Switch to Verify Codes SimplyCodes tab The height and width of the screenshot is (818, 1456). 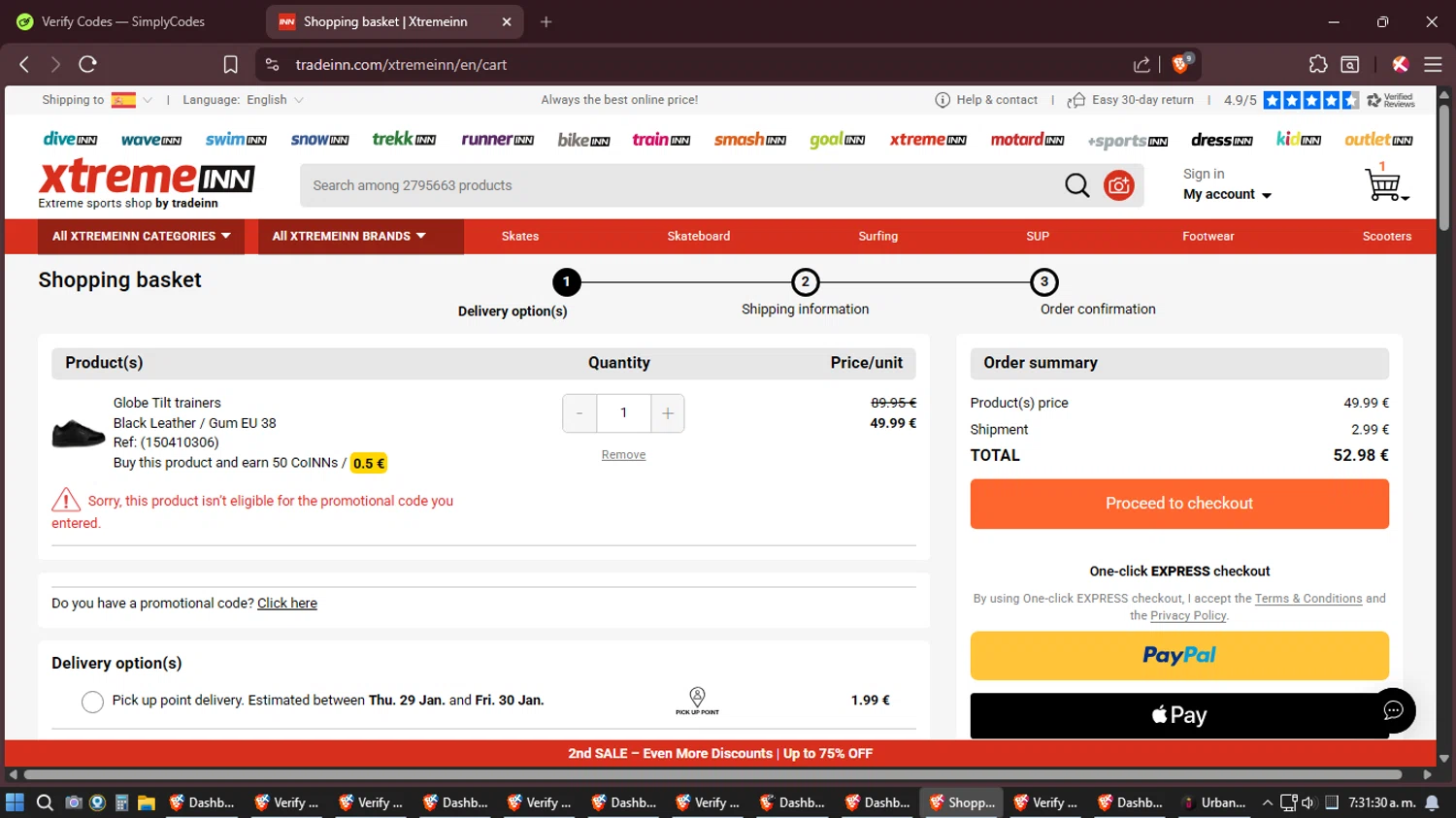pyautogui.click(x=123, y=21)
